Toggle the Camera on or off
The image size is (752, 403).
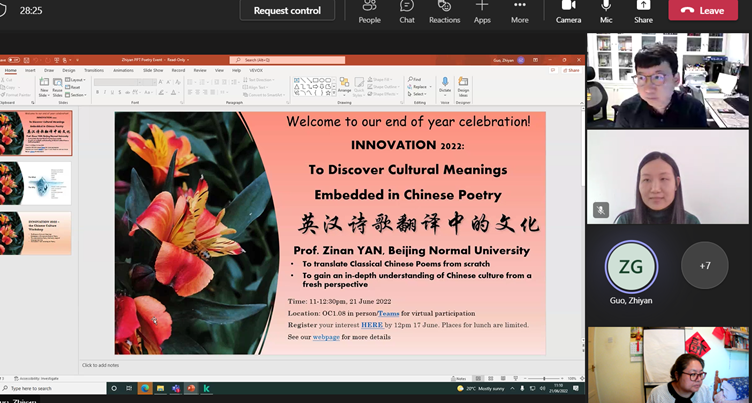click(568, 11)
